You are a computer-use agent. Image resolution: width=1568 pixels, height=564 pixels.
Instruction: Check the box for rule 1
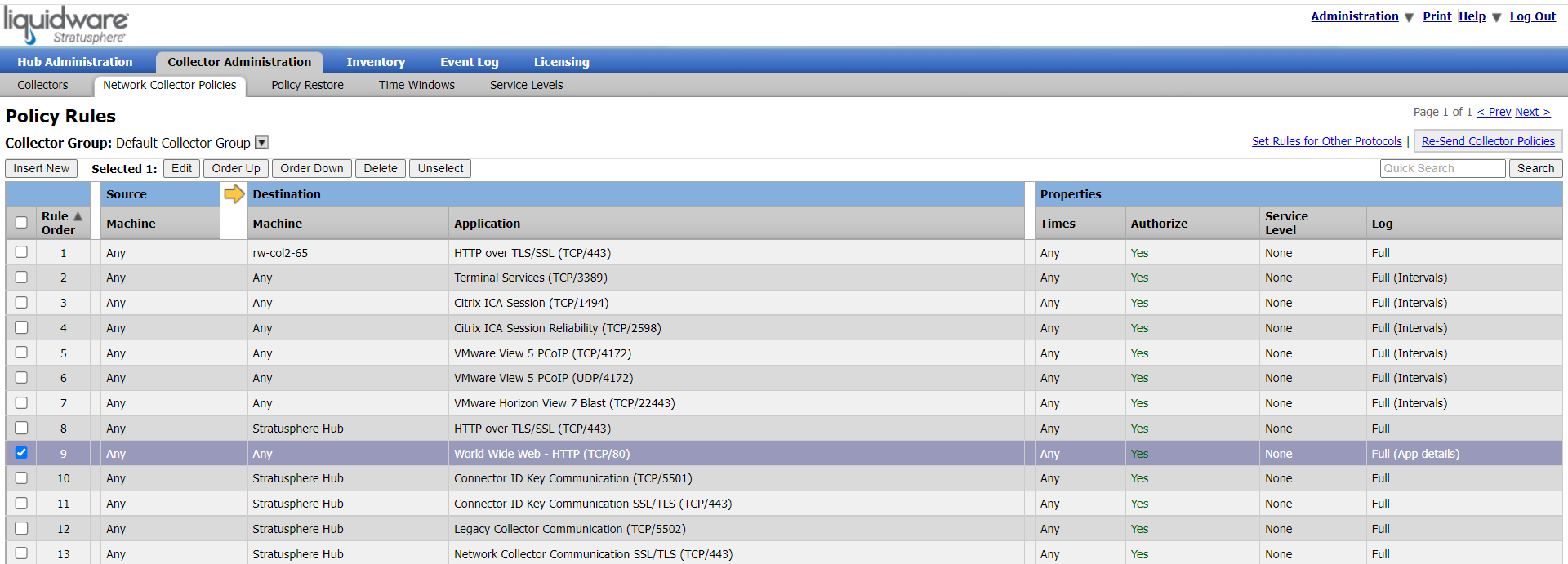pyautogui.click(x=21, y=252)
